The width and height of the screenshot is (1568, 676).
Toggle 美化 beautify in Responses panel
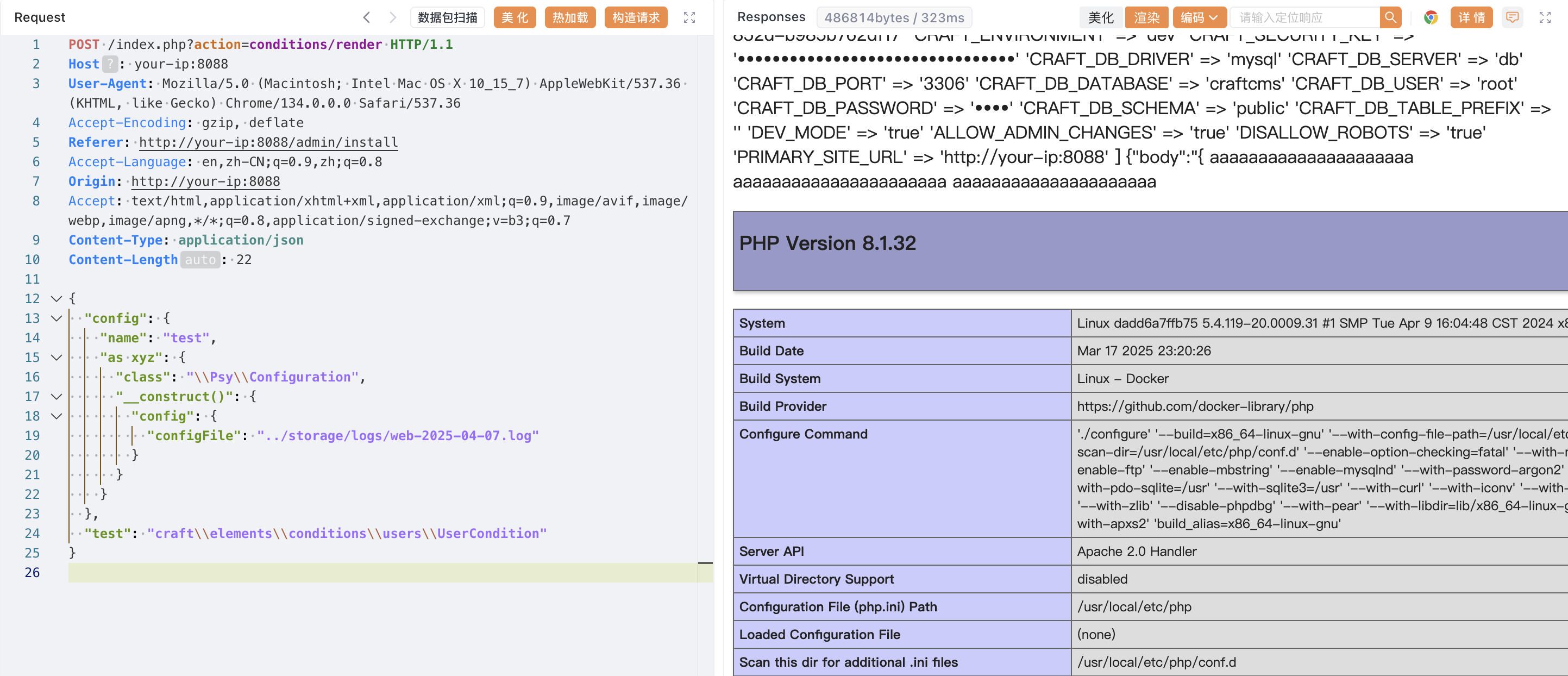pos(1101,18)
